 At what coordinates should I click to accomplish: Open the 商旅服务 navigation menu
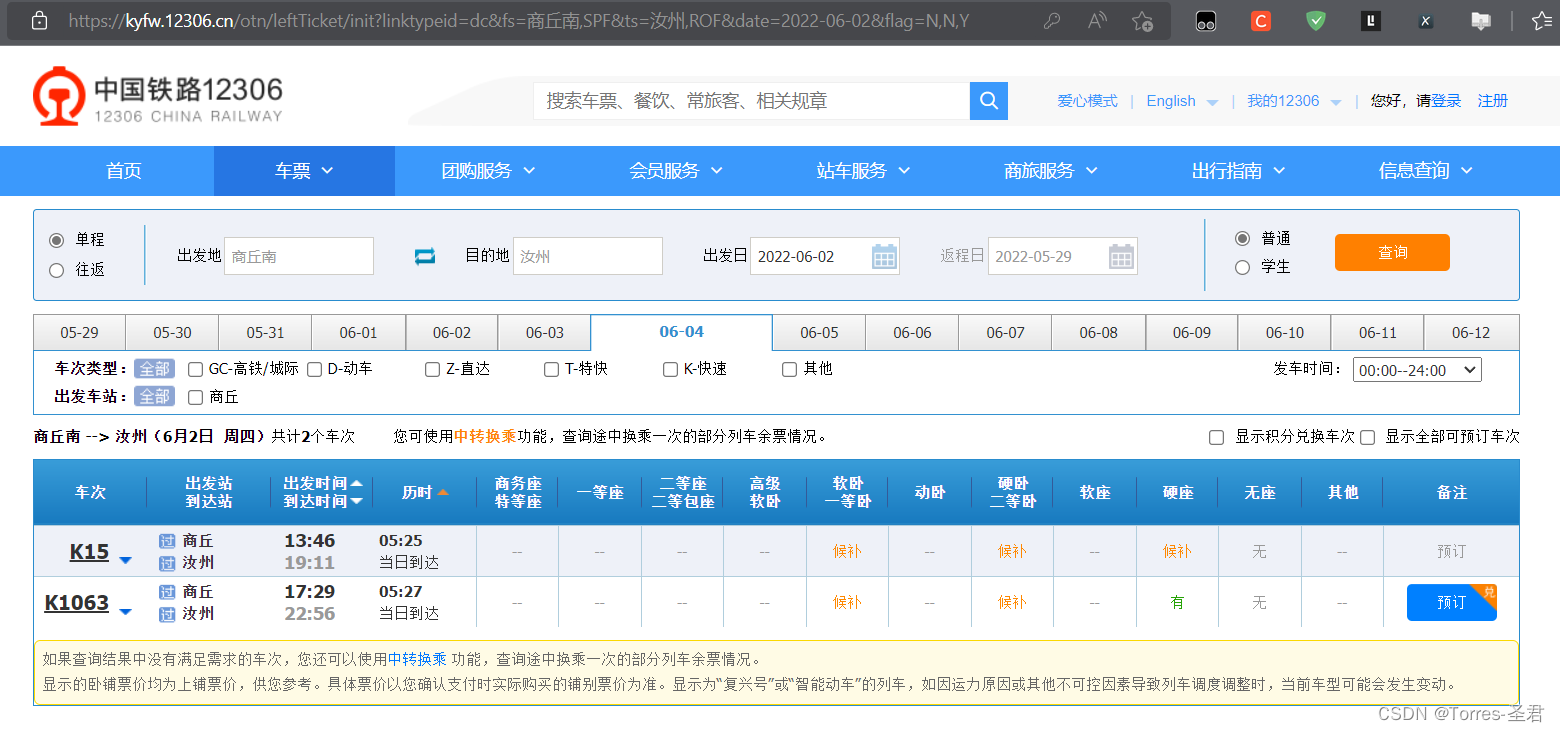tap(1050, 171)
